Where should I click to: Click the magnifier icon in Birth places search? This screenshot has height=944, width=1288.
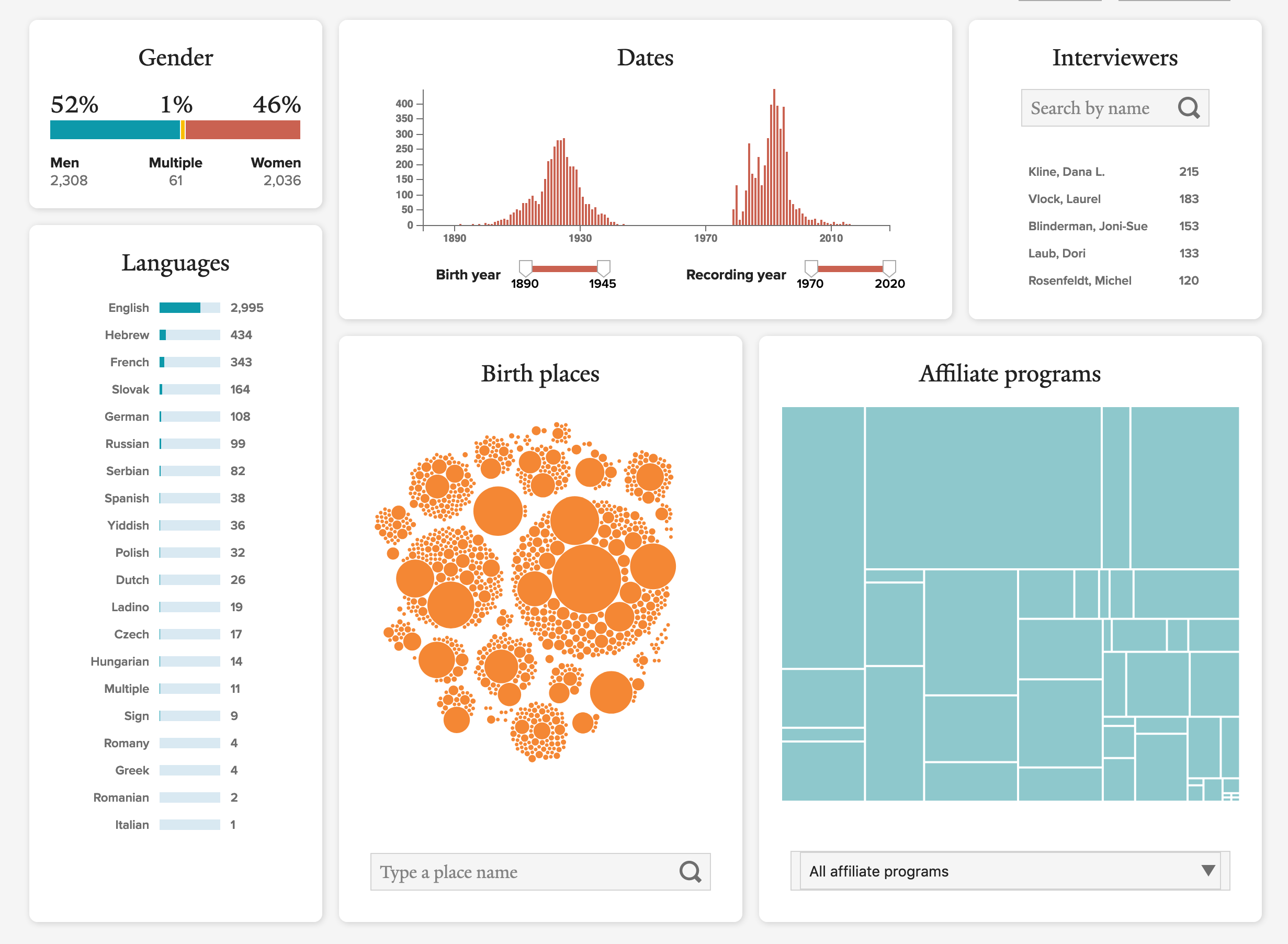tap(691, 871)
